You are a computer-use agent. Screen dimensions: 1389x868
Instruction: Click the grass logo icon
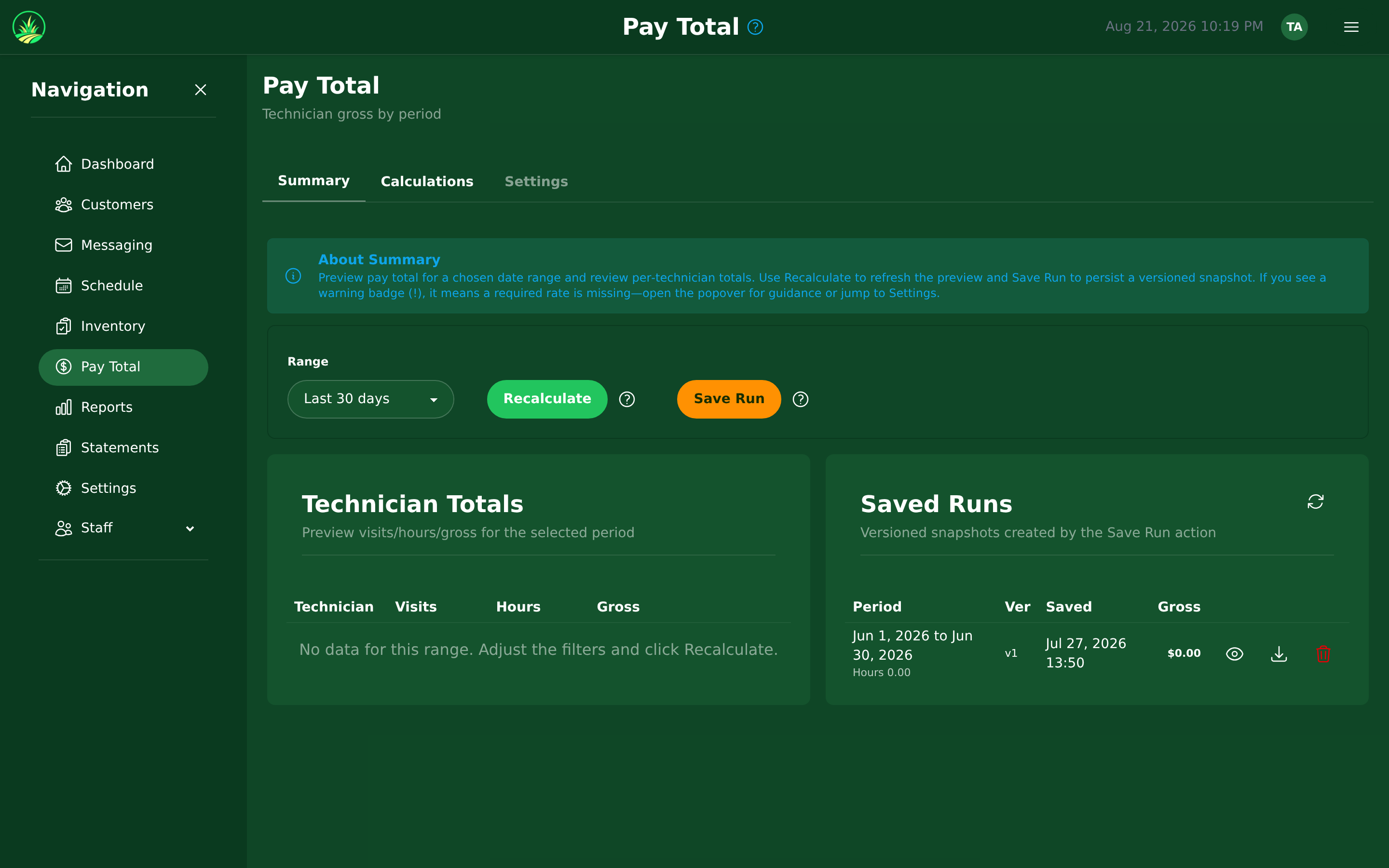29,27
